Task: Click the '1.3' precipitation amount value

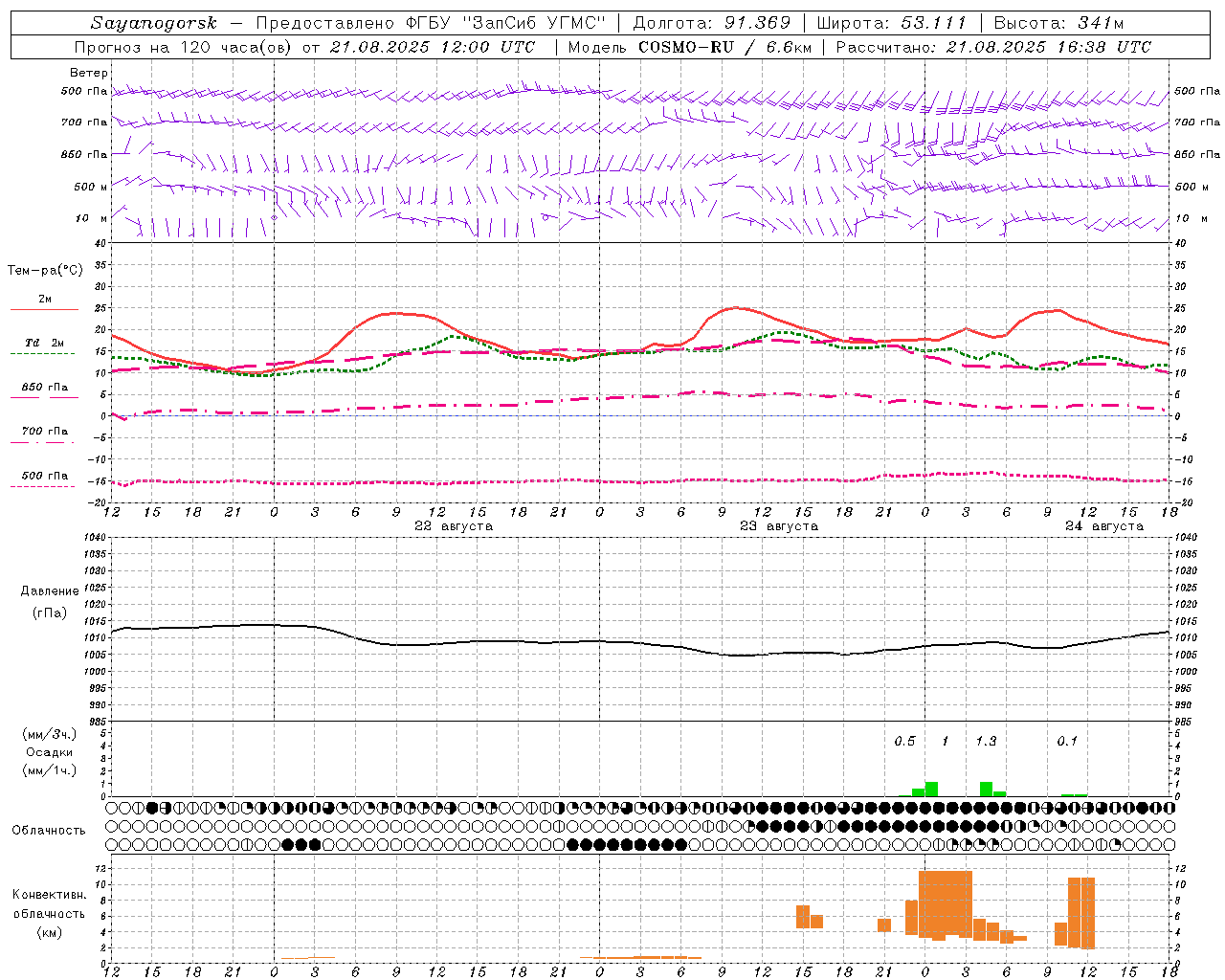Action: click(x=986, y=742)
